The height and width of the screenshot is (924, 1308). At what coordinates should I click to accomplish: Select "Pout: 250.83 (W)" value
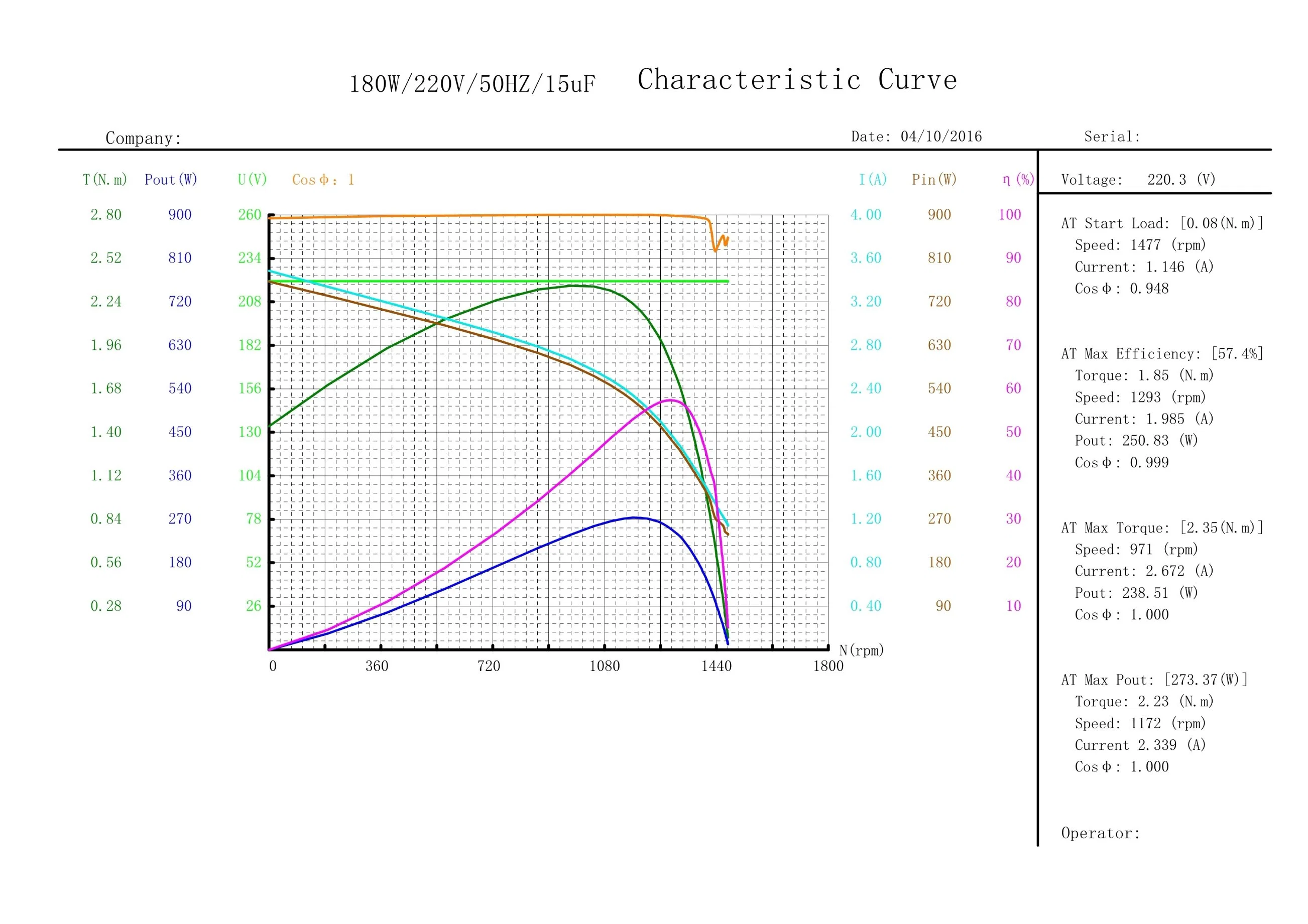(x=1136, y=441)
